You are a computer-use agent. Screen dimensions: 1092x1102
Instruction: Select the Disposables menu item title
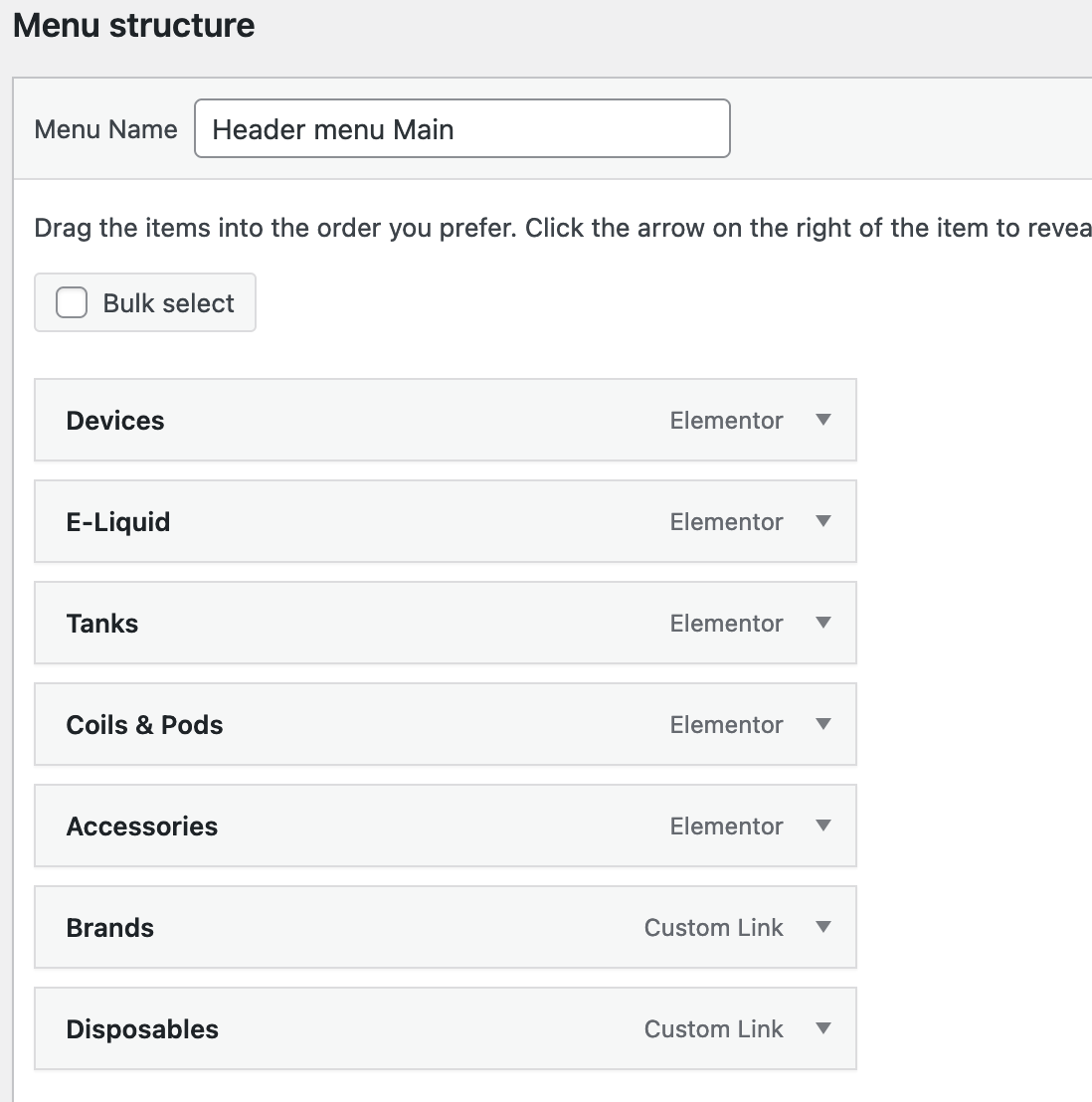[142, 1029]
